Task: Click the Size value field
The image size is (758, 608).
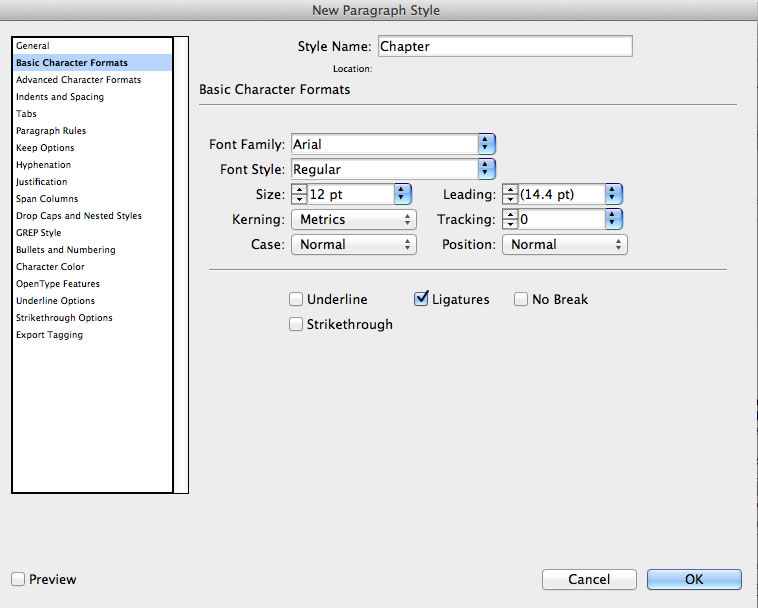Action: pos(351,194)
